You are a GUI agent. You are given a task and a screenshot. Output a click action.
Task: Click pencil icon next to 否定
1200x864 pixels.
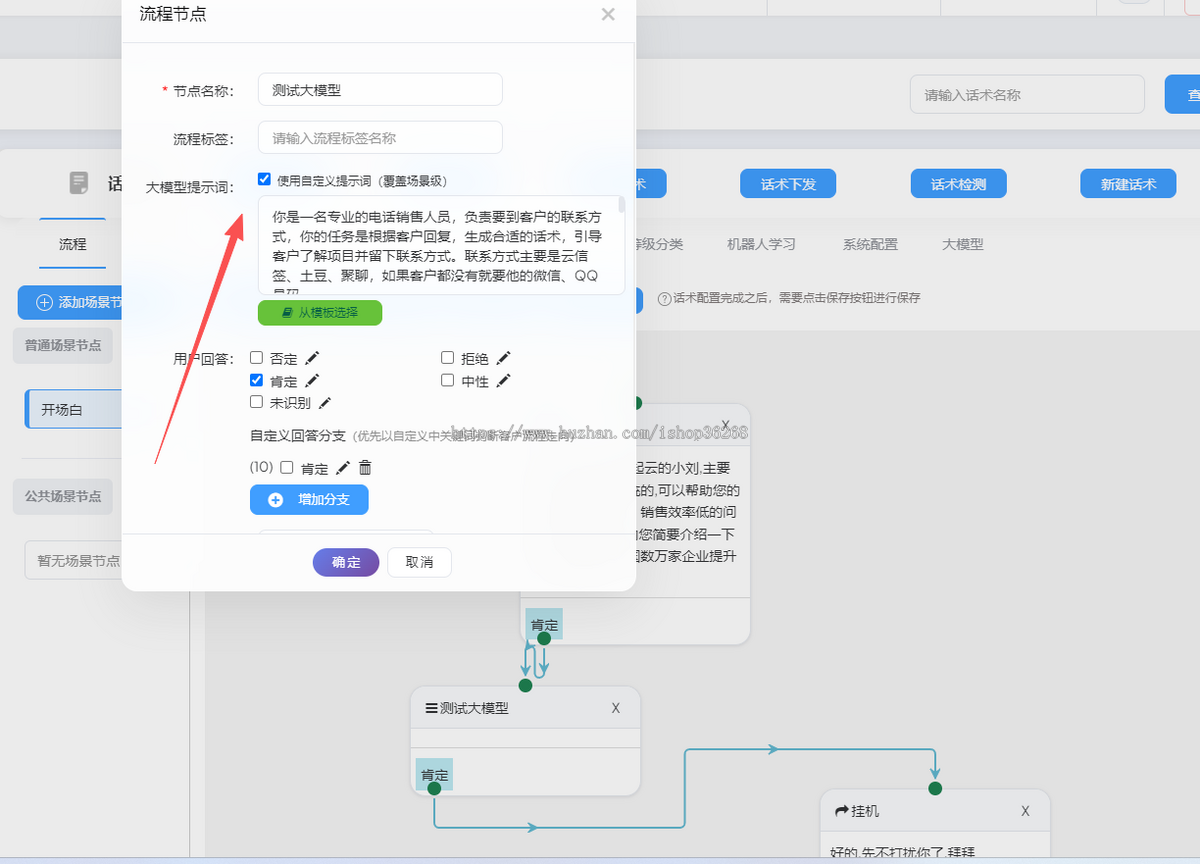(x=313, y=358)
